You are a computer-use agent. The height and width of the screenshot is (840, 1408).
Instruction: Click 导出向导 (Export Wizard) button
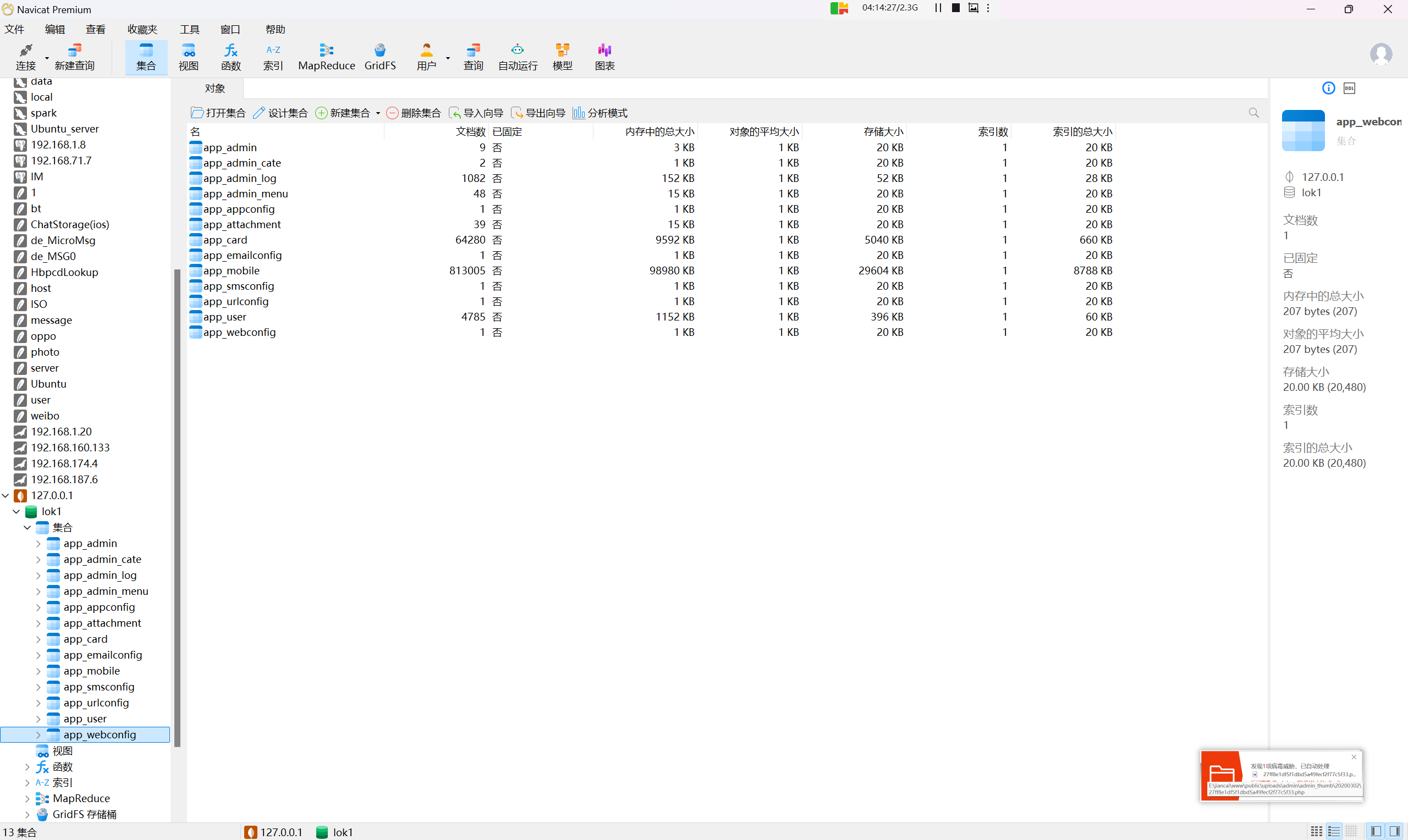[x=538, y=113]
